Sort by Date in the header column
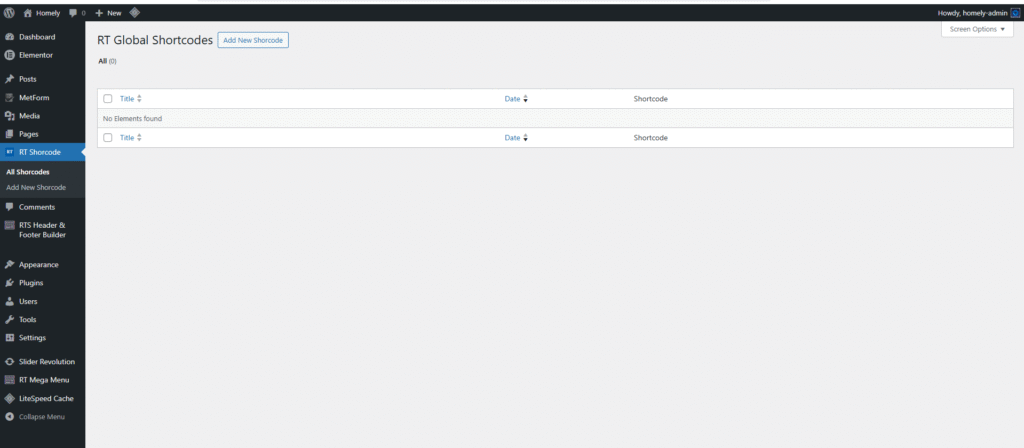Screen dimensions: 1024x448 coord(516,99)
